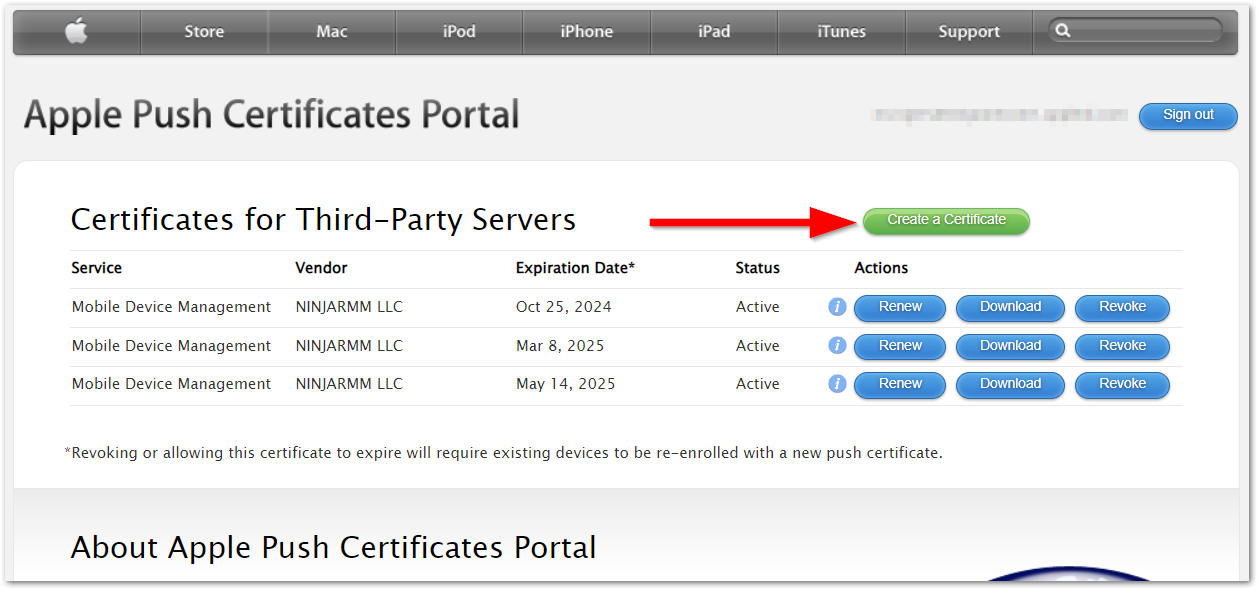This screenshot has height=590, width=1258.
Task: Click the Apple Push Certificates Portal heading
Action: [x=272, y=114]
